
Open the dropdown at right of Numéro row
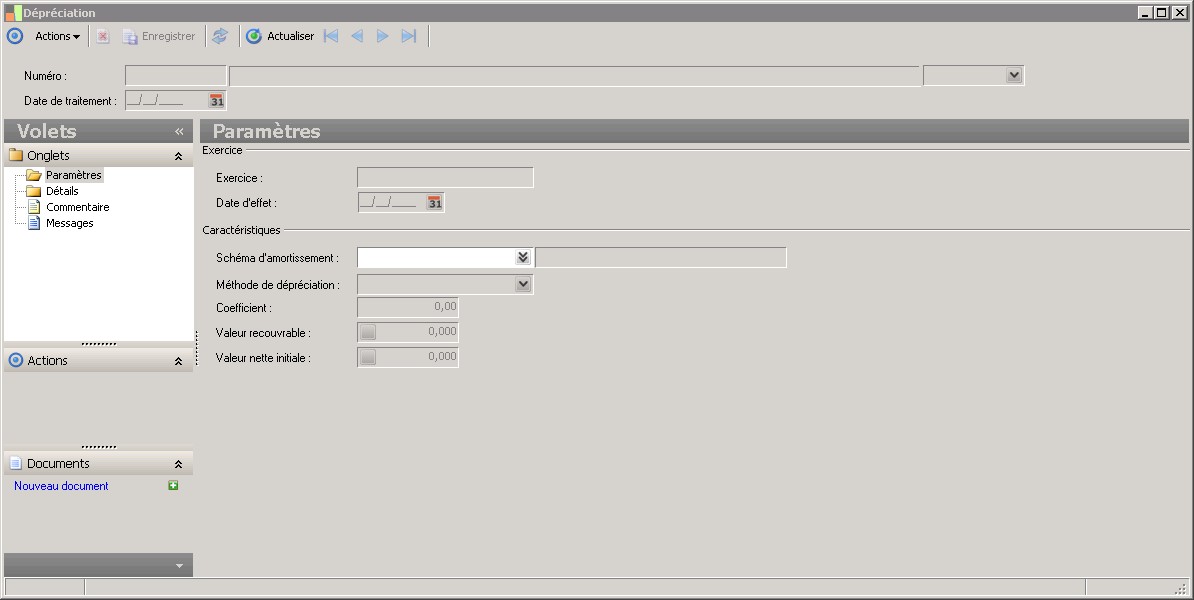click(1014, 75)
